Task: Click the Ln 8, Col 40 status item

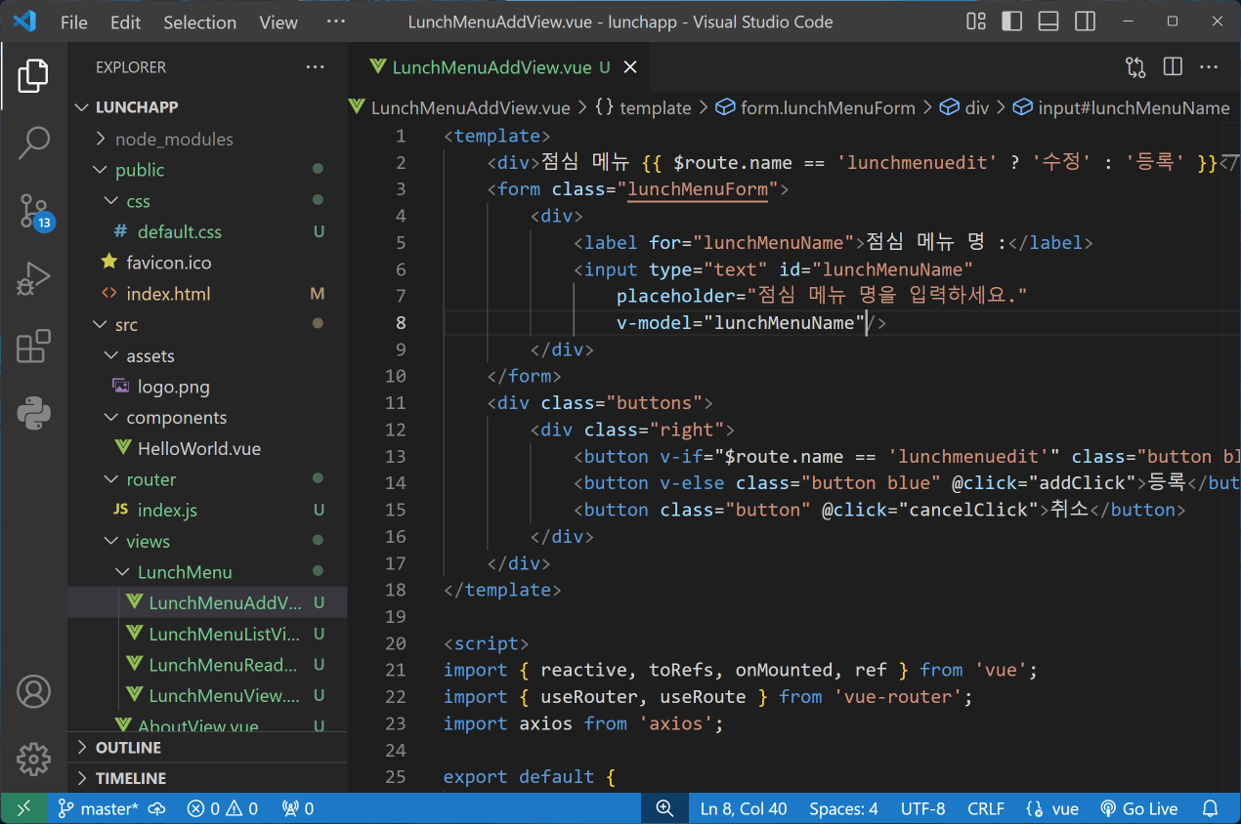Action: [743, 808]
